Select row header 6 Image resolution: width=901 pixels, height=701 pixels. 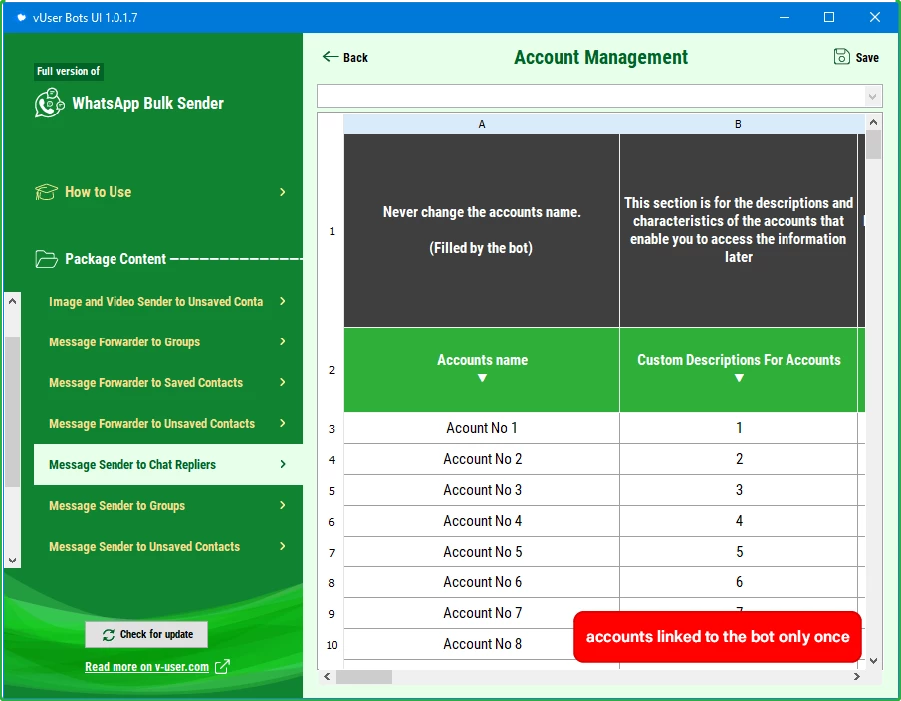332,522
